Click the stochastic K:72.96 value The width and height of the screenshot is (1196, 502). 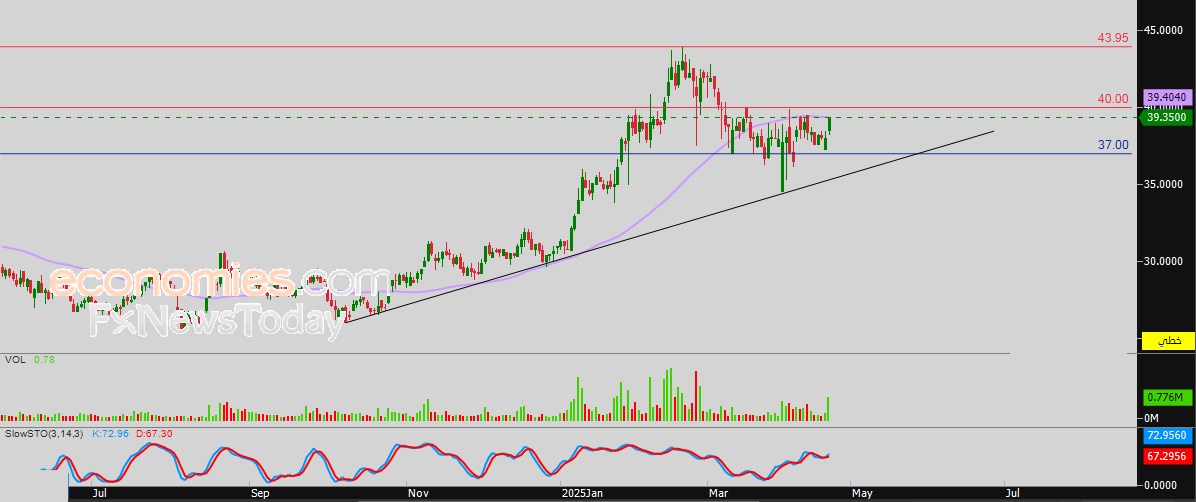(x=111, y=433)
